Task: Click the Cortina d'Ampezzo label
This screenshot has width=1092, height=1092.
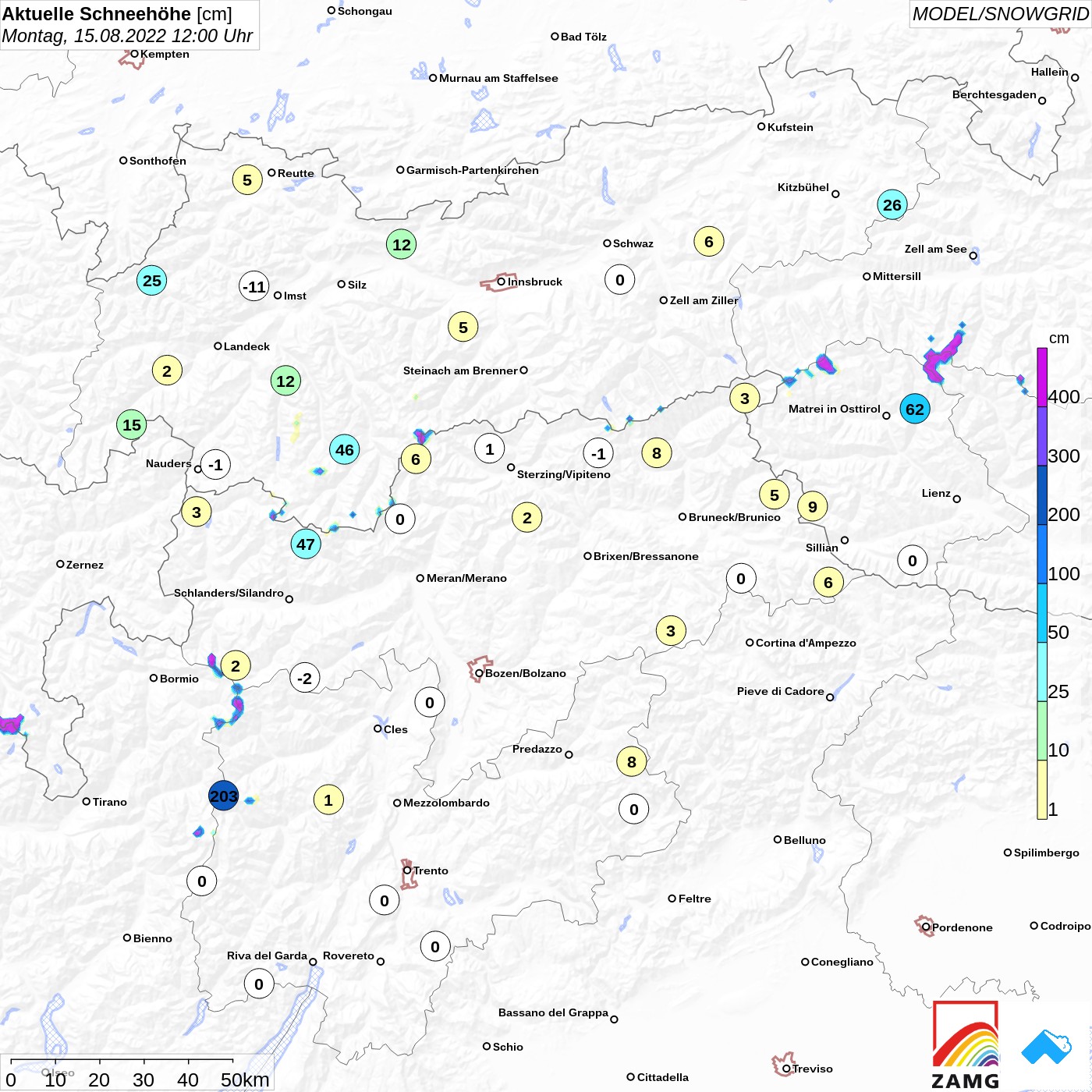Action: [806, 643]
